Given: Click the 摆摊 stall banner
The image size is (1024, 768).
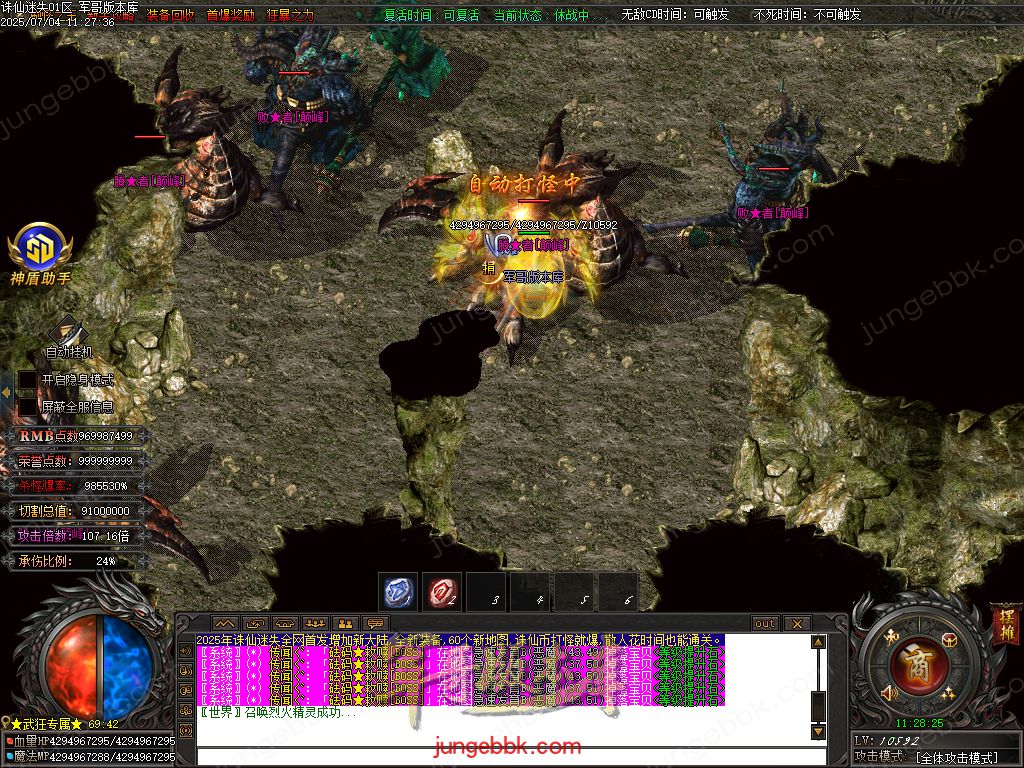Looking at the screenshot, I should click(x=1005, y=623).
